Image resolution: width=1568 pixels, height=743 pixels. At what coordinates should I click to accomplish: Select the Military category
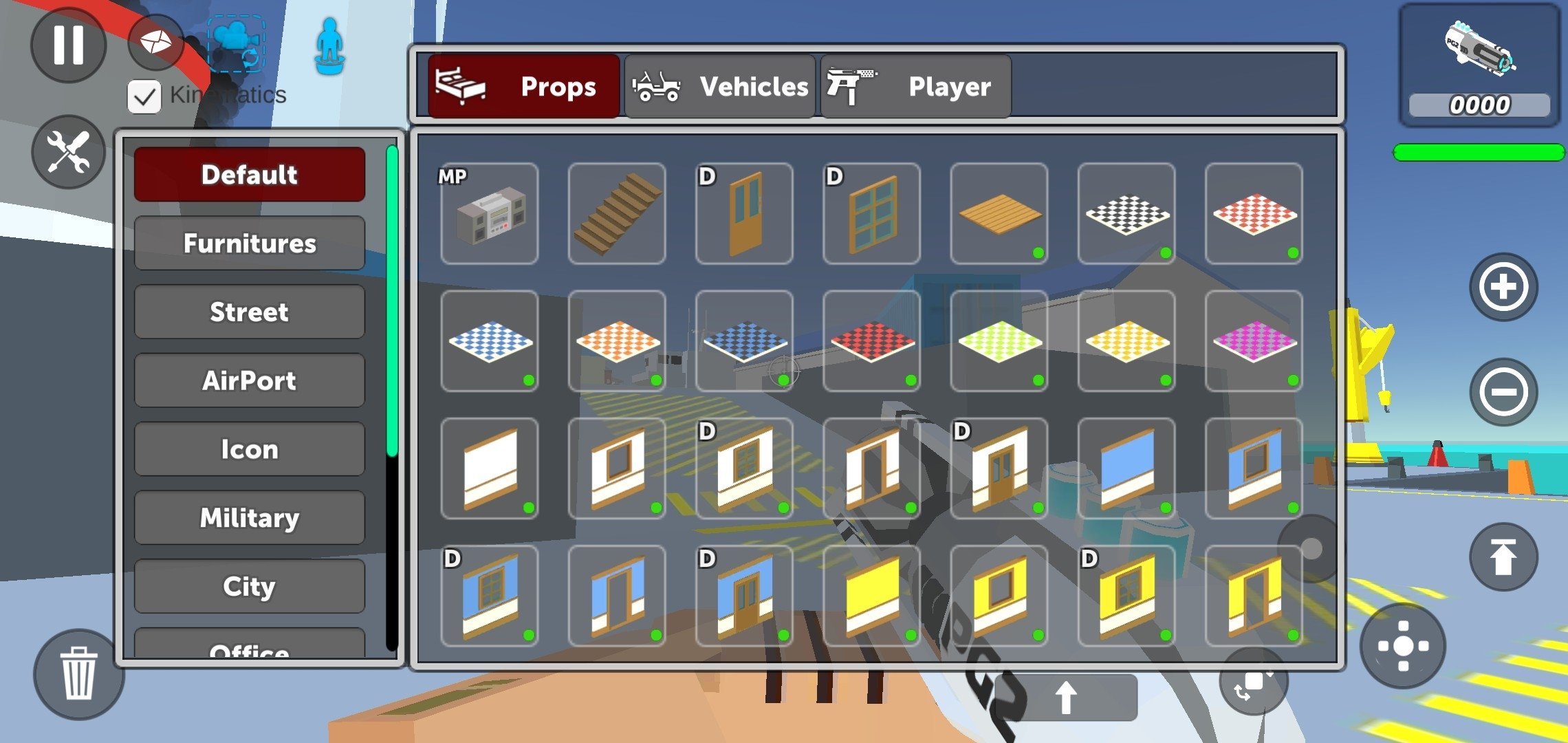pyautogui.click(x=248, y=517)
